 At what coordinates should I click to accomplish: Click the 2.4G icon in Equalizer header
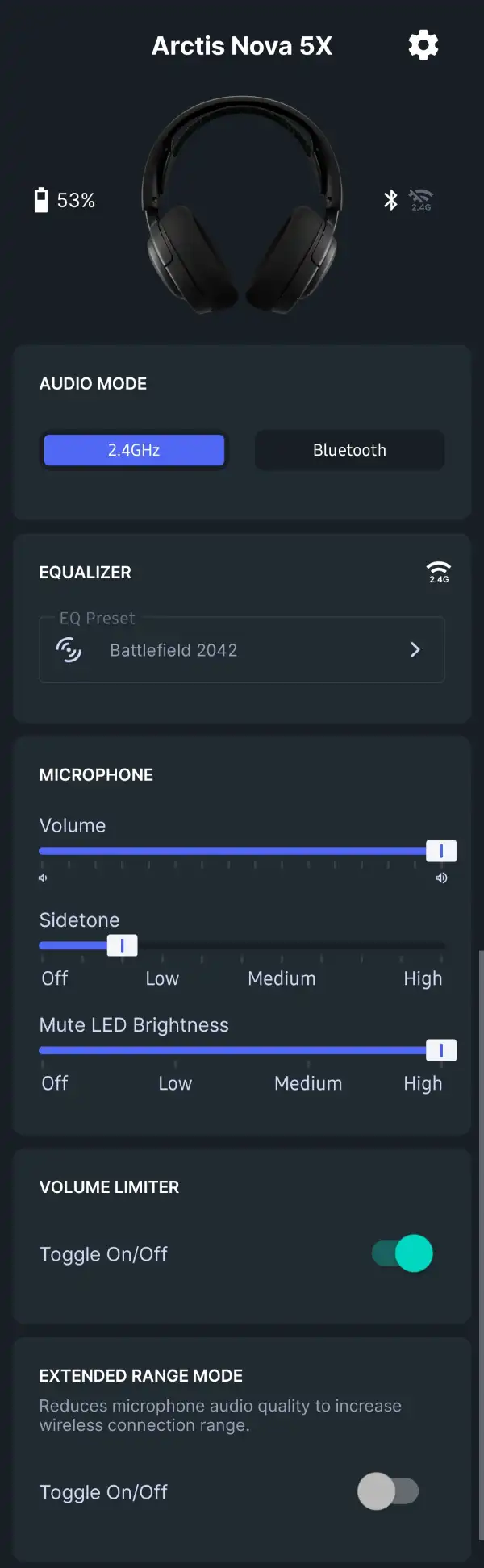(x=439, y=572)
